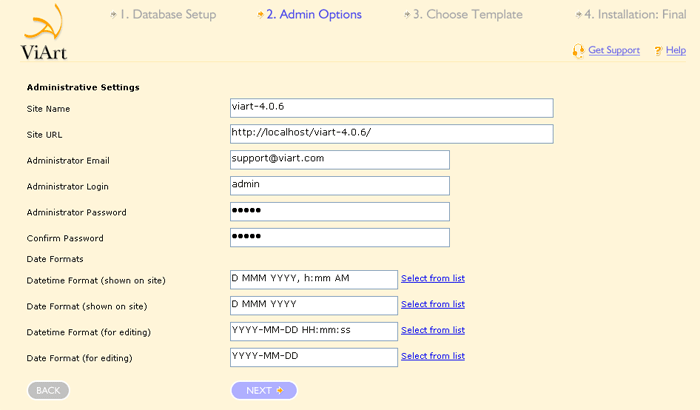Image resolution: width=700 pixels, height=410 pixels.
Task: Focus the Administrator Password field
Action: [340, 212]
